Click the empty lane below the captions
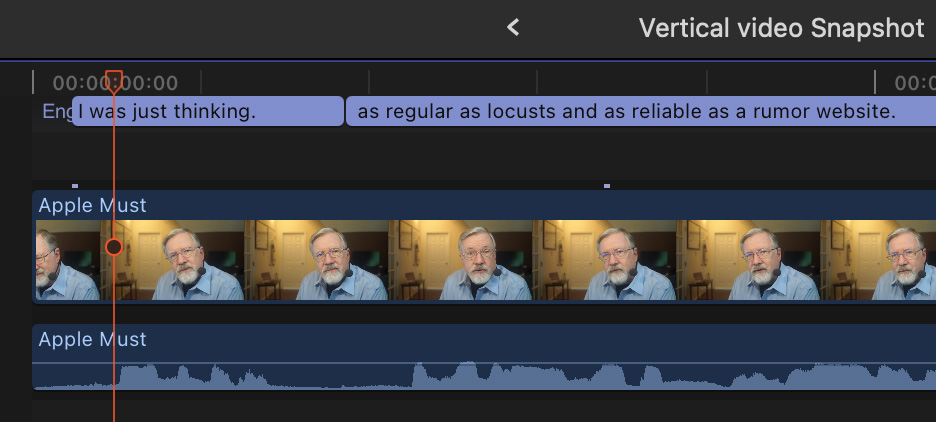This screenshot has width=936, height=422. coord(480,155)
